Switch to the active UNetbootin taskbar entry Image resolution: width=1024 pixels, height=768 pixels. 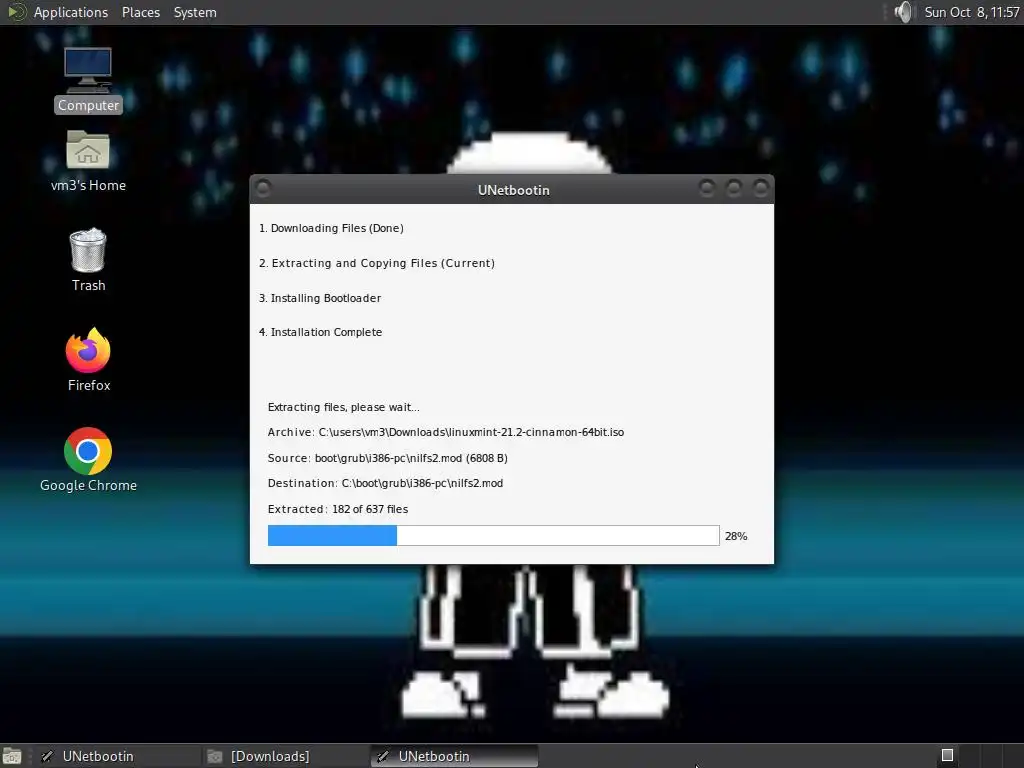(x=455, y=756)
